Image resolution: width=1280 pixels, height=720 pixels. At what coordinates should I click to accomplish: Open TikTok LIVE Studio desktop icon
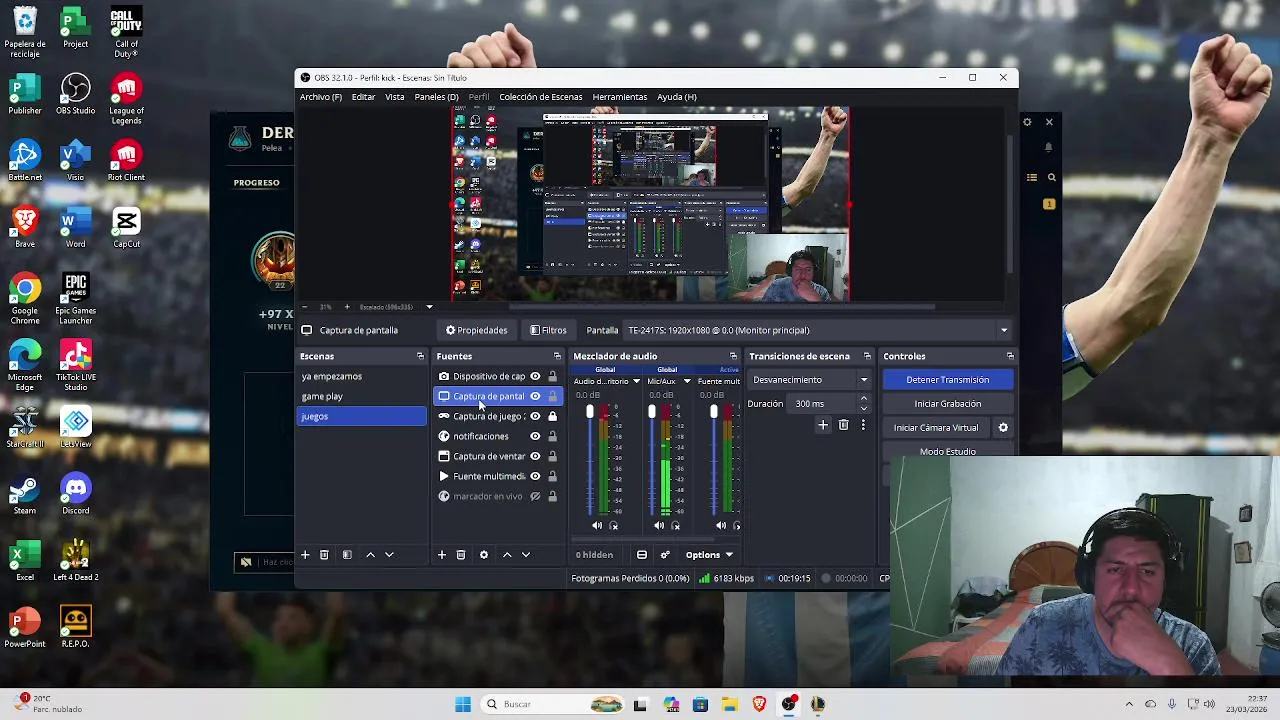76,365
